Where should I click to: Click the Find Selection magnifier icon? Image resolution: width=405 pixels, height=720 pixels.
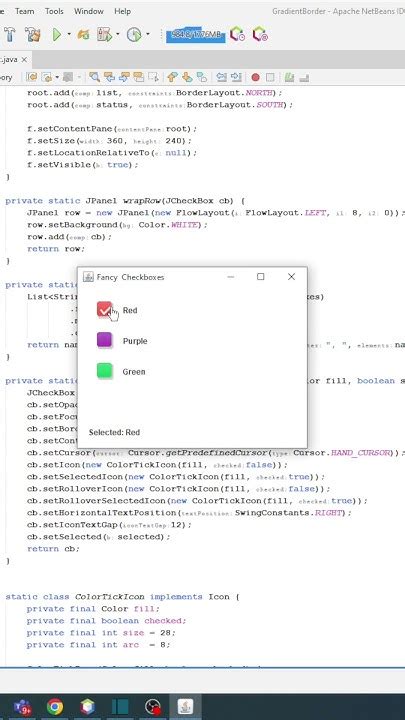(x=95, y=77)
